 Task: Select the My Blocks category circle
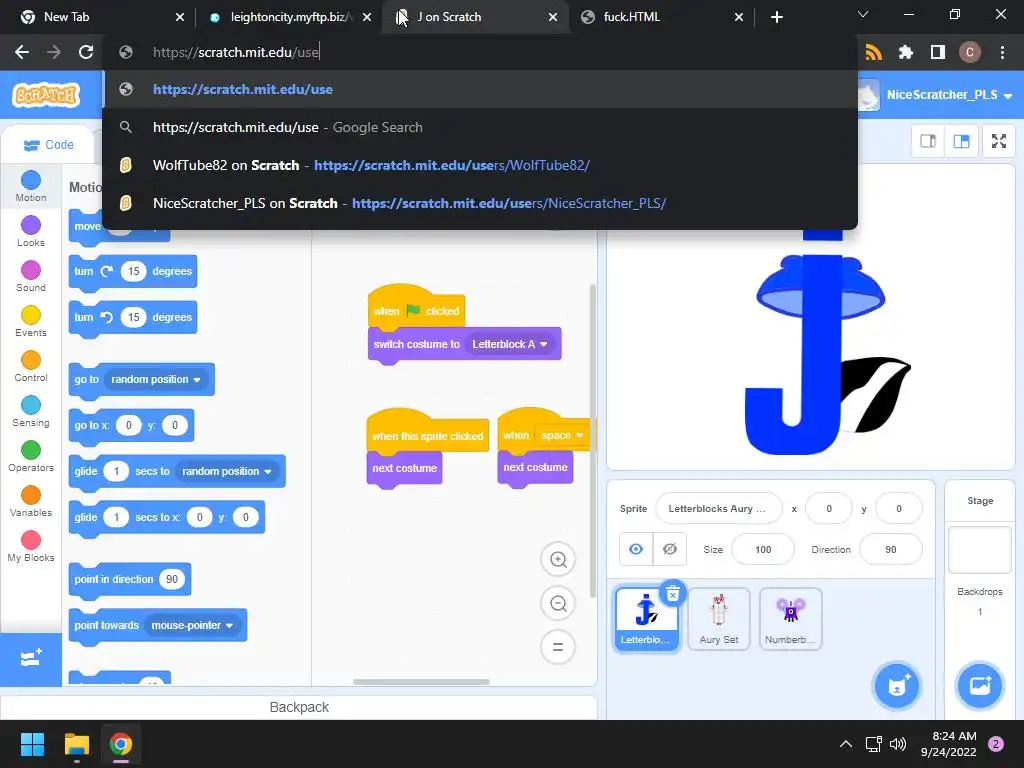tap(31, 541)
